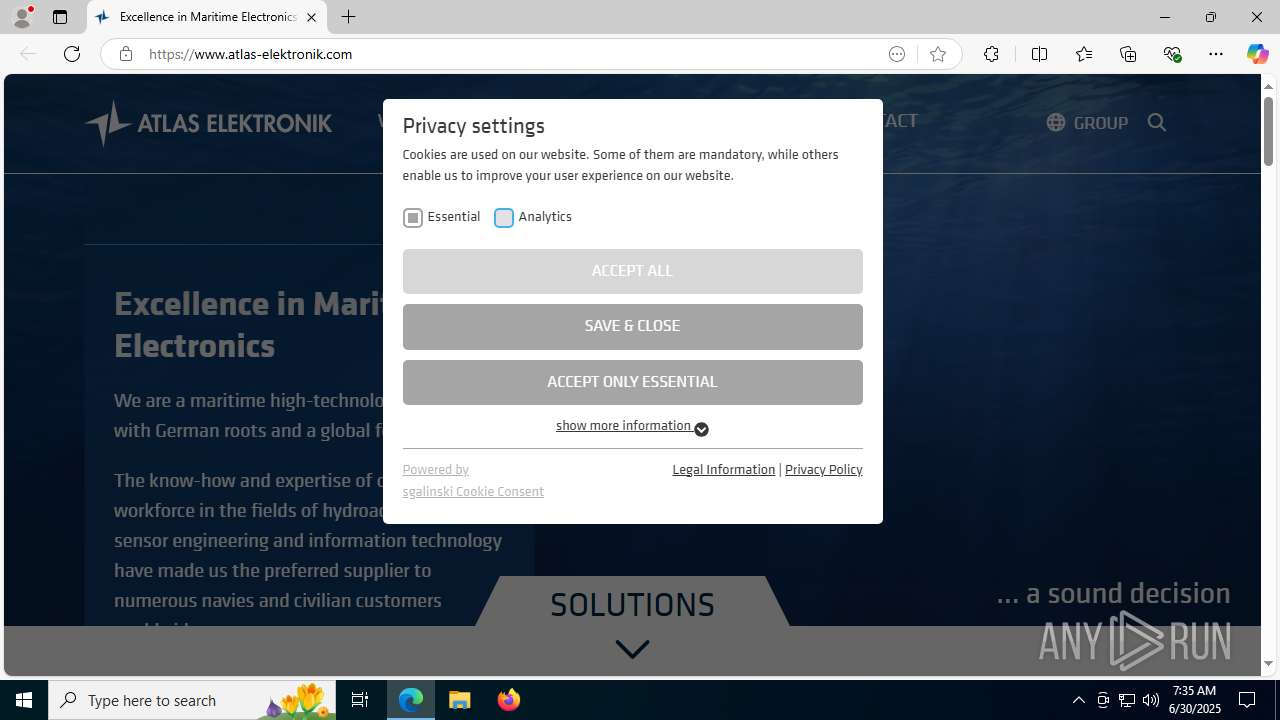The width and height of the screenshot is (1280, 720).
Task: Toggle the Essential cookie checkbox
Action: 413,218
